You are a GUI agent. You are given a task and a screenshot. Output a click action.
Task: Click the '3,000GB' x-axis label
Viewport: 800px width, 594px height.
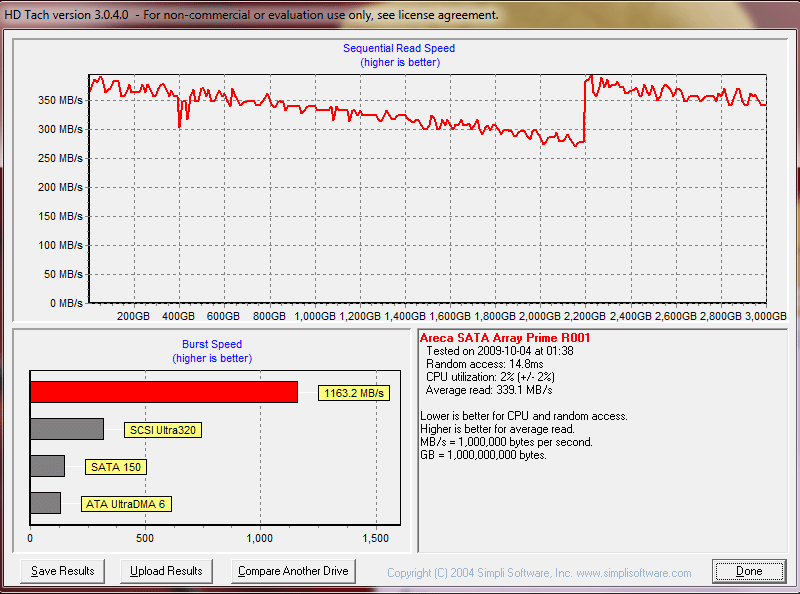(x=766, y=316)
